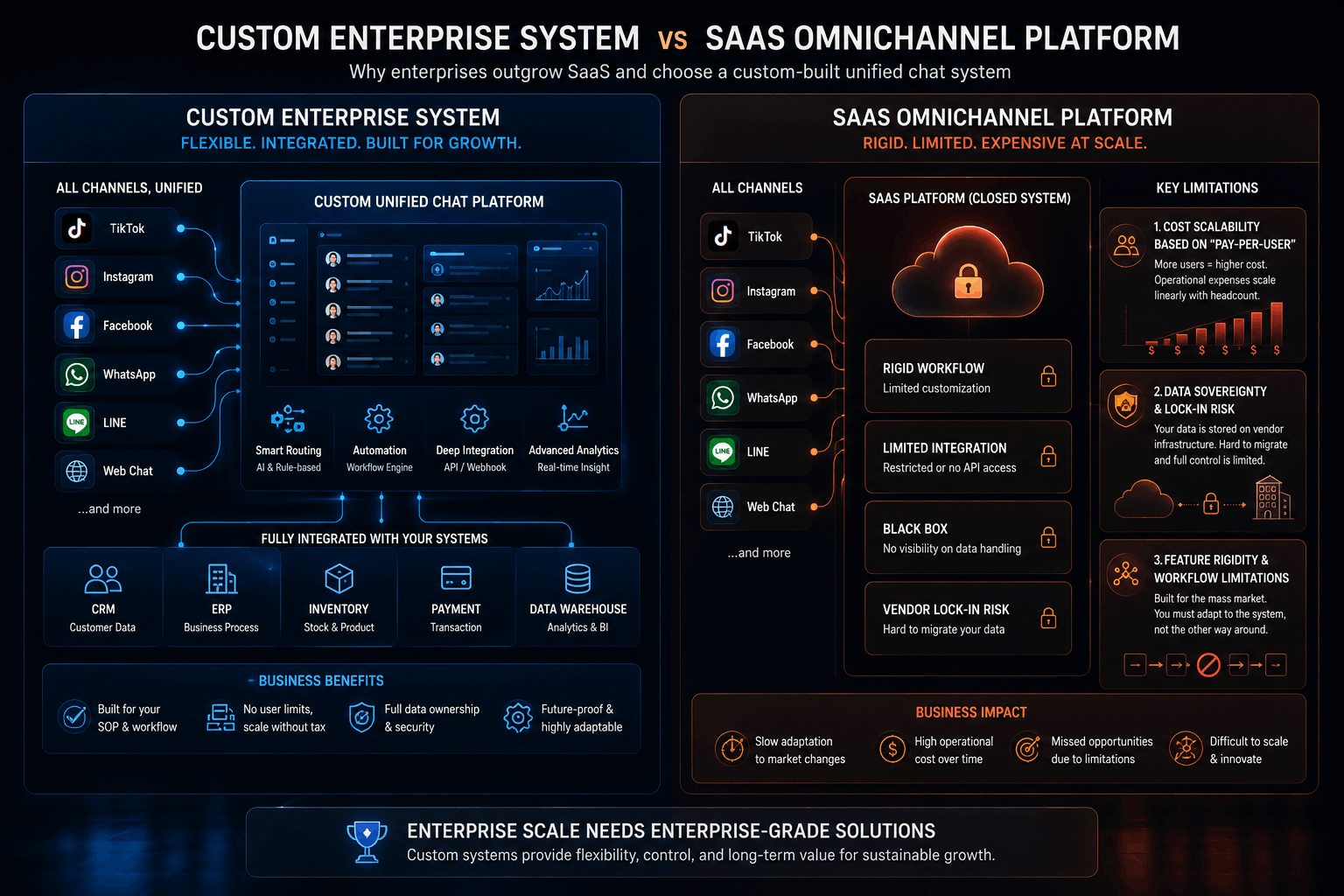The width and height of the screenshot is (1344, 896).
Task: Click the checkmark icon beside Built for your SOP
Action: click(x=75, y=717)
